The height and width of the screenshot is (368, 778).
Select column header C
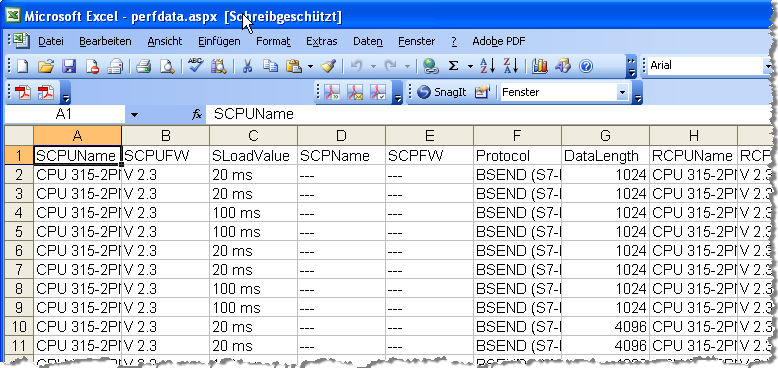253,135
